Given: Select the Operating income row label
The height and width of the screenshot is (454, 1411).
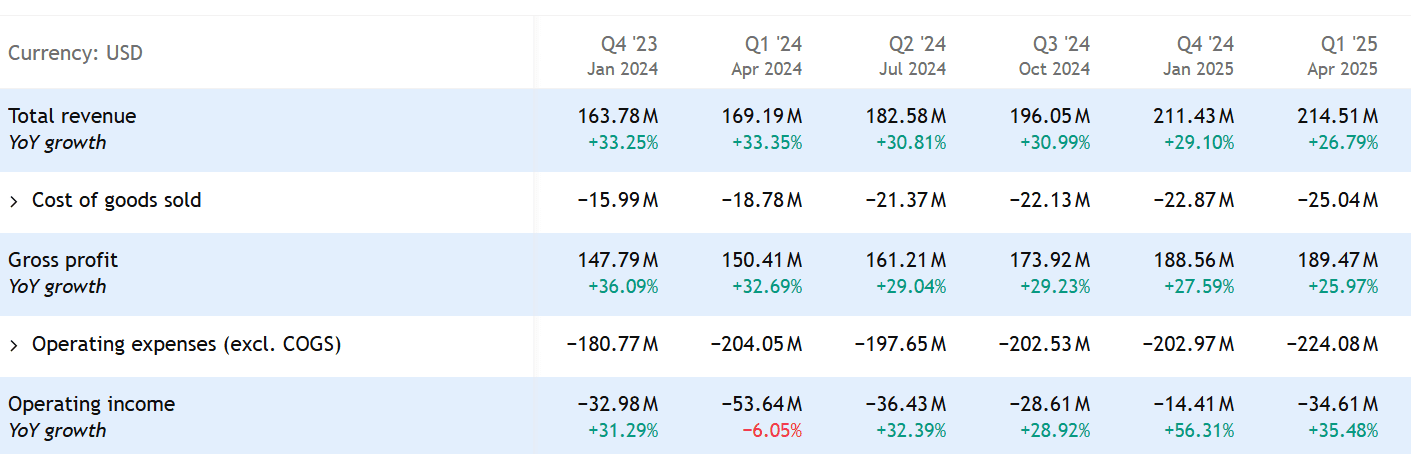Looking at the screenshot, I should (91, 404).
